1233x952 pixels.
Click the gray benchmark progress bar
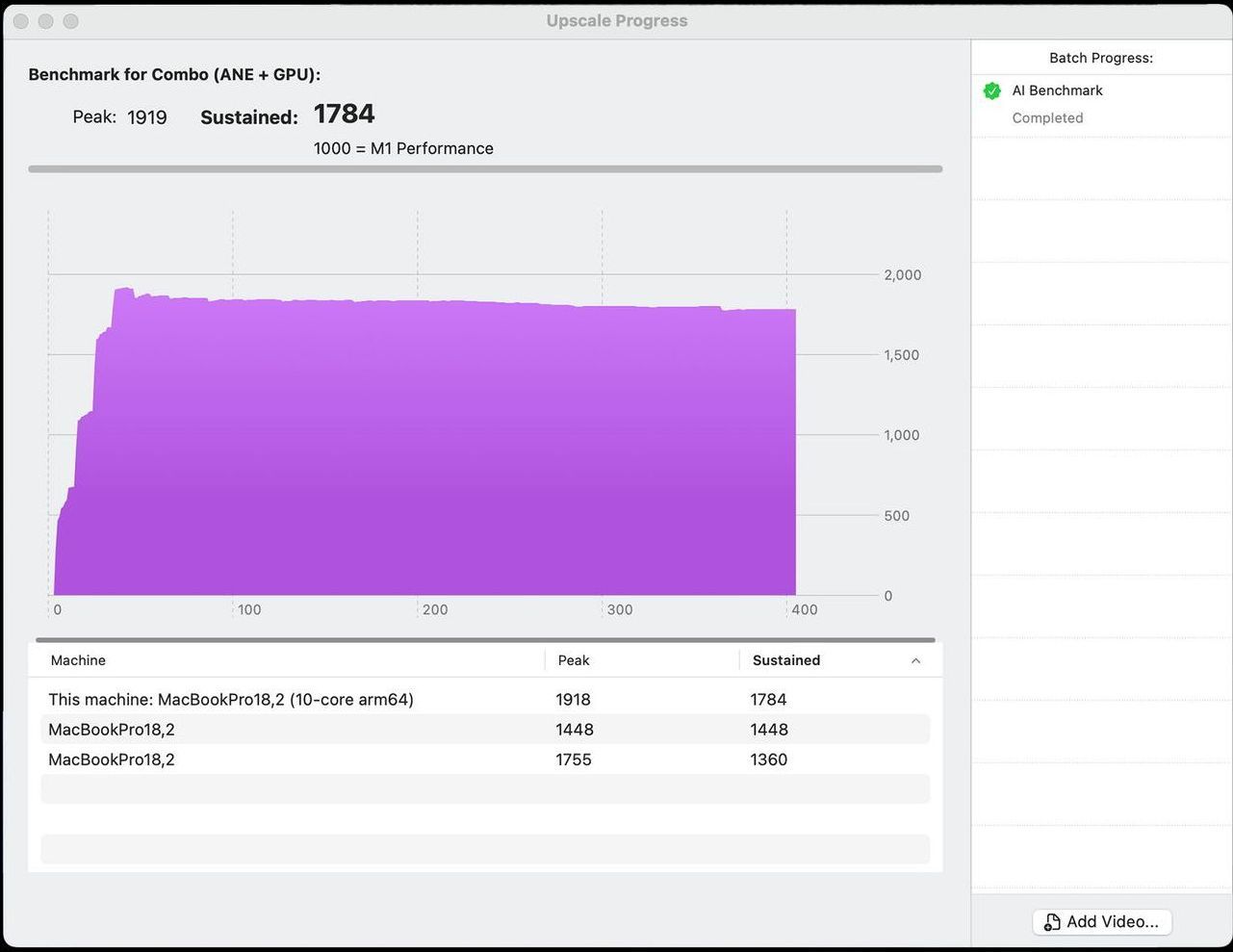[x=485, y=168]
